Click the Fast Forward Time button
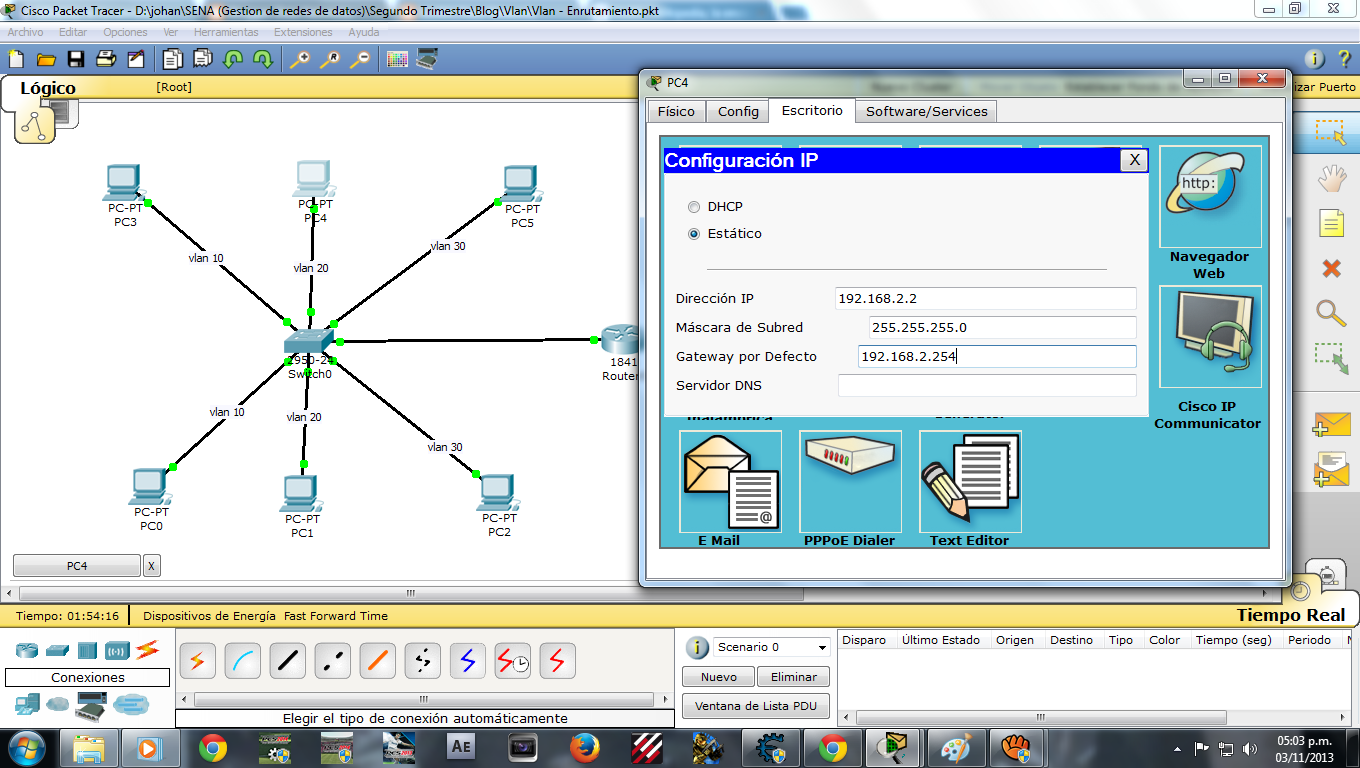This screenshot has height=768, width=1360. coord(336,616)
